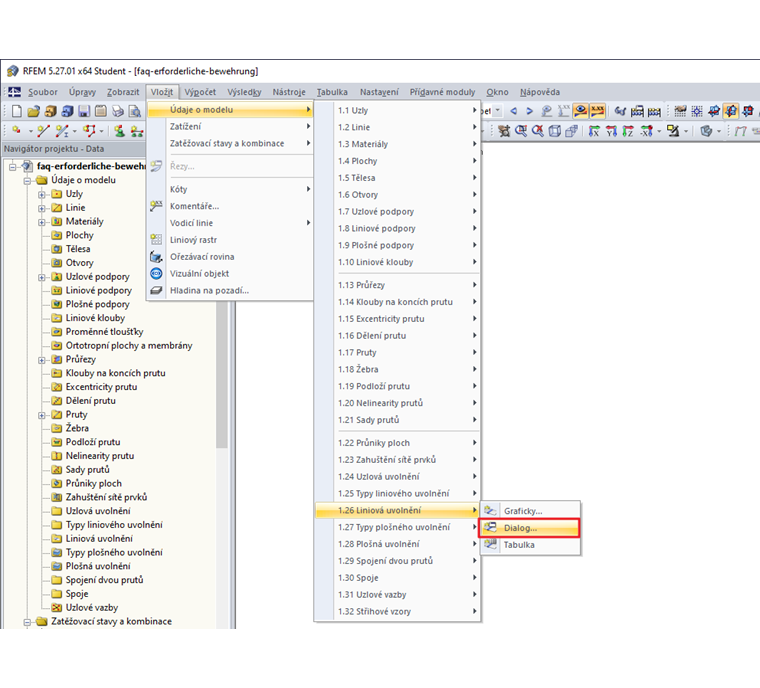Select the New node tool icon
The image size is (760, 688).
pos(16,130)
